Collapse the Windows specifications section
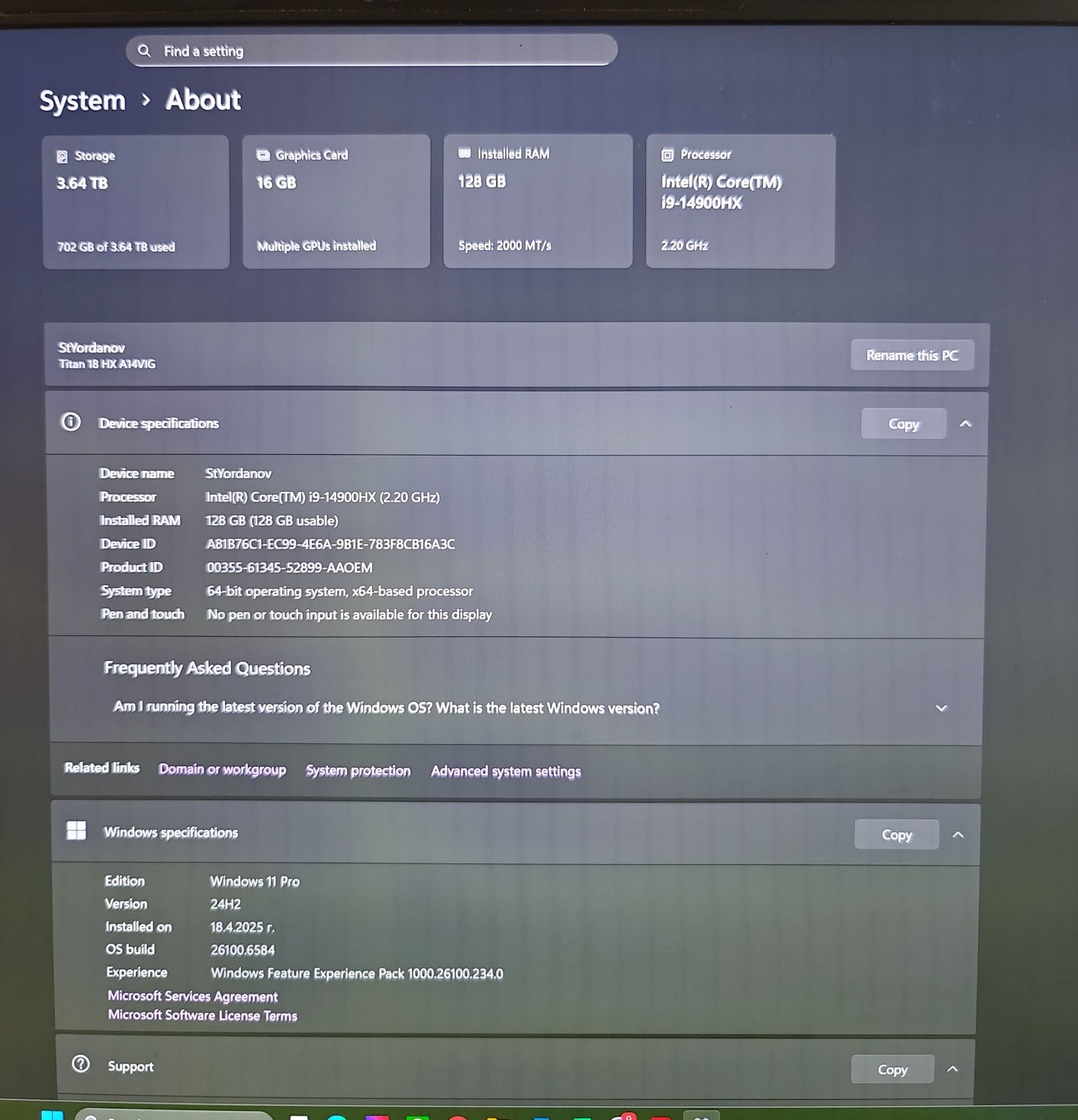 958,835
